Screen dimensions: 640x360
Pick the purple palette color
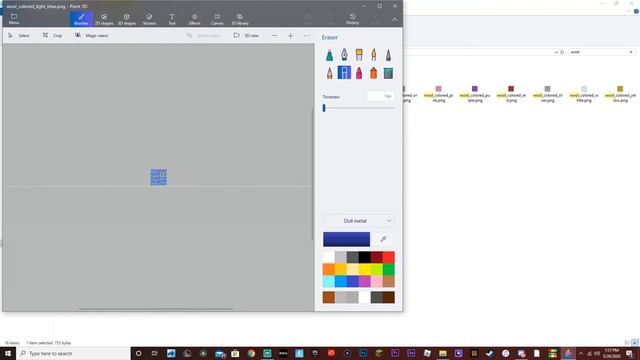coord(364,281)
